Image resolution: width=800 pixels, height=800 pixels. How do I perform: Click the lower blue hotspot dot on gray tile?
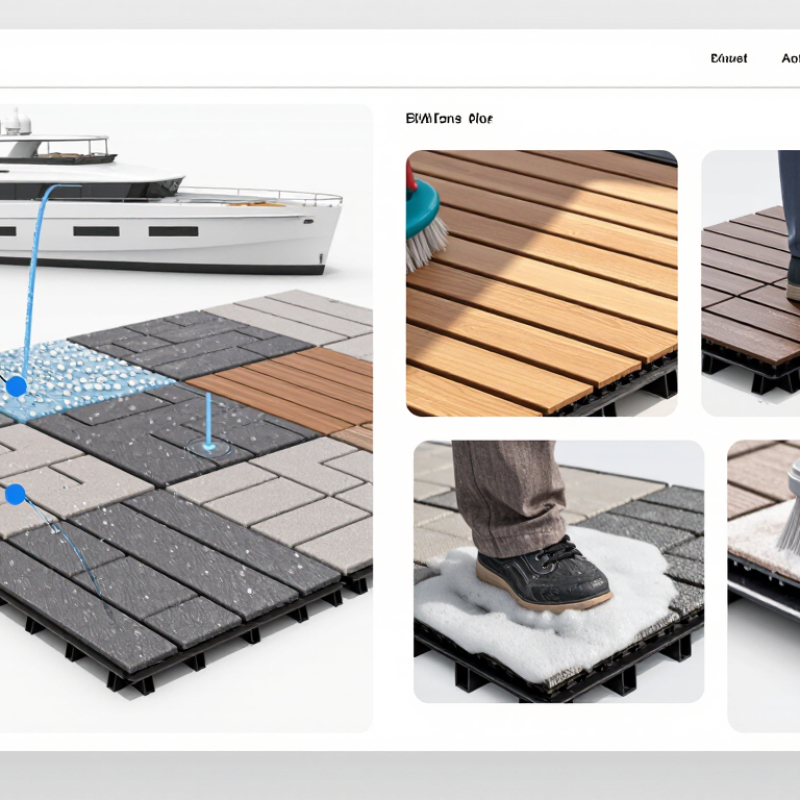15,494
